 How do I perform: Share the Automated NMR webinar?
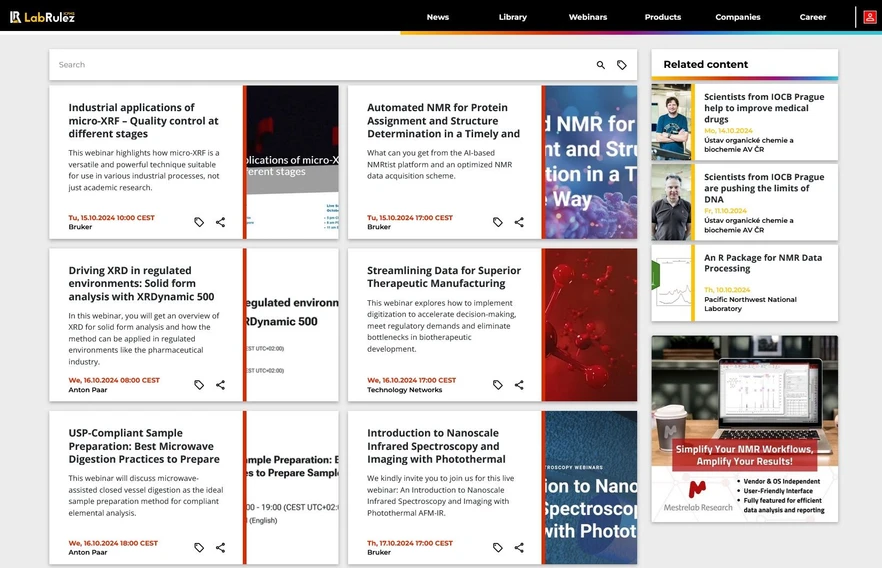point(519,222)
